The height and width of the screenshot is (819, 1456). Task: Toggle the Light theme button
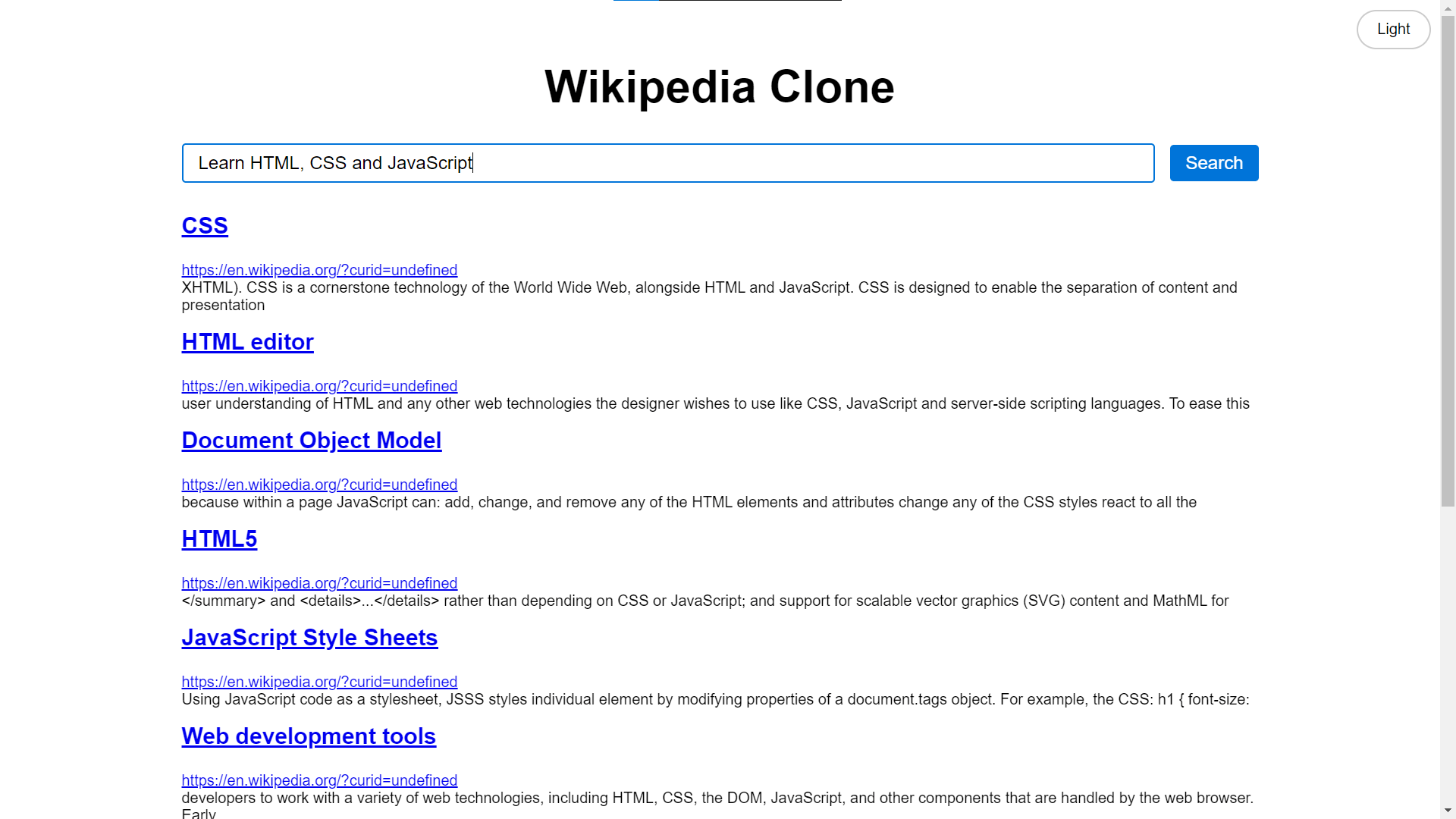[x=1392, y=30]
